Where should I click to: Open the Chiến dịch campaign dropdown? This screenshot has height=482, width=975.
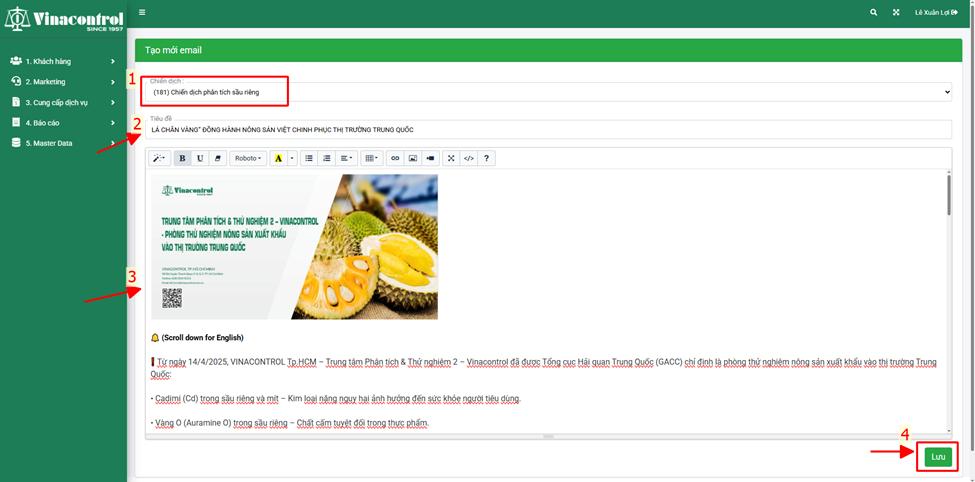point(546,91)
